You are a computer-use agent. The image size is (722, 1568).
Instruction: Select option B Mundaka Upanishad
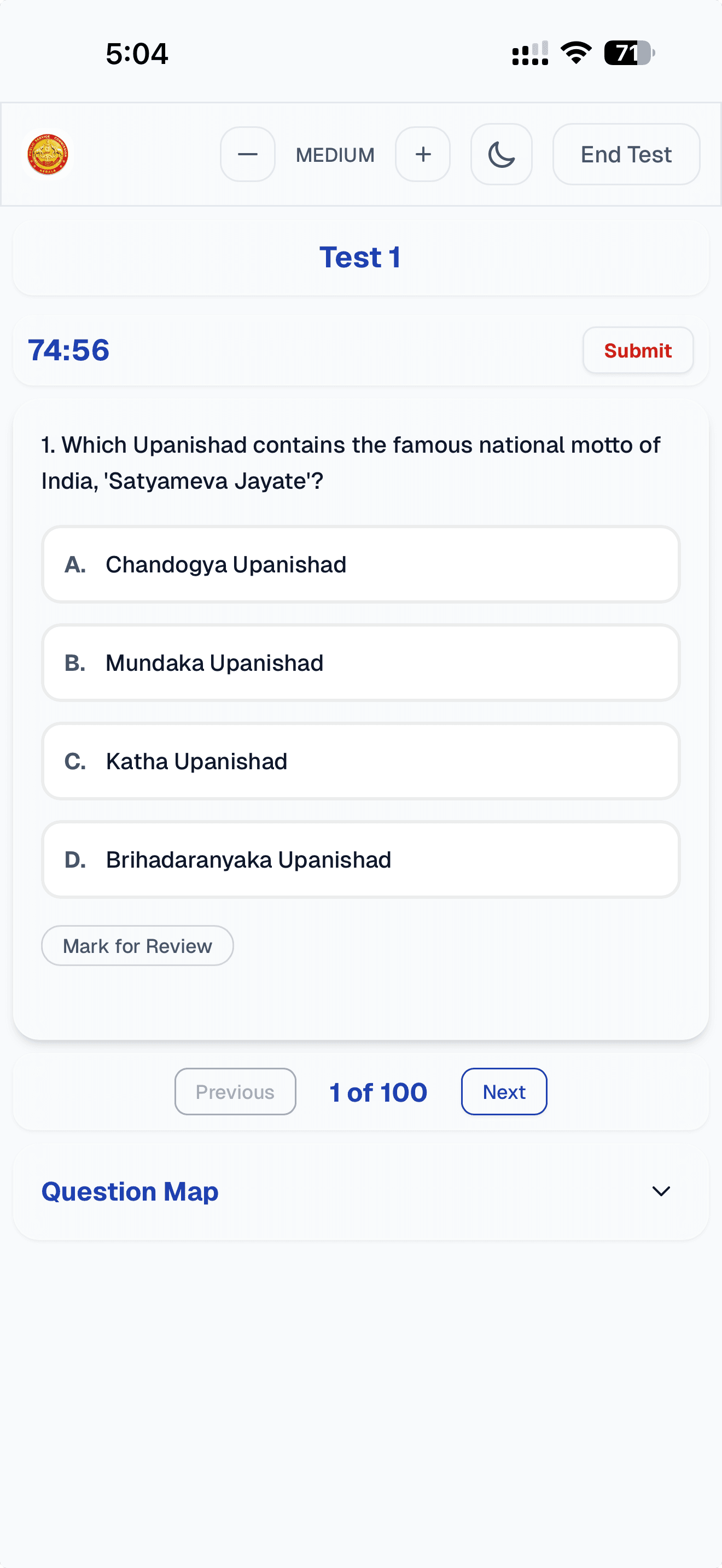(x=360, y=663)
